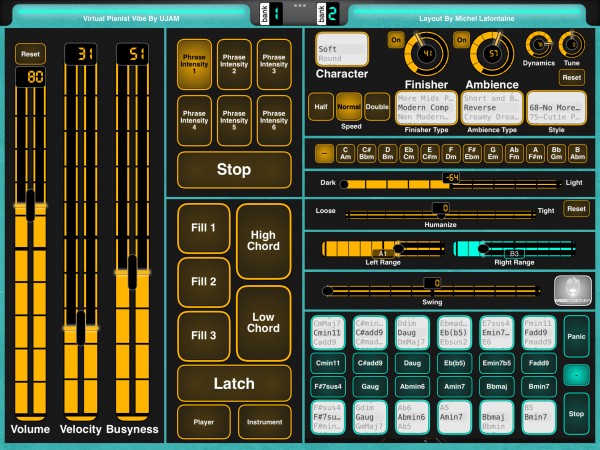Select the F# / Ebm key button
Image resolution: width=600 pixels, height=450 pixels.
(472, 153)
